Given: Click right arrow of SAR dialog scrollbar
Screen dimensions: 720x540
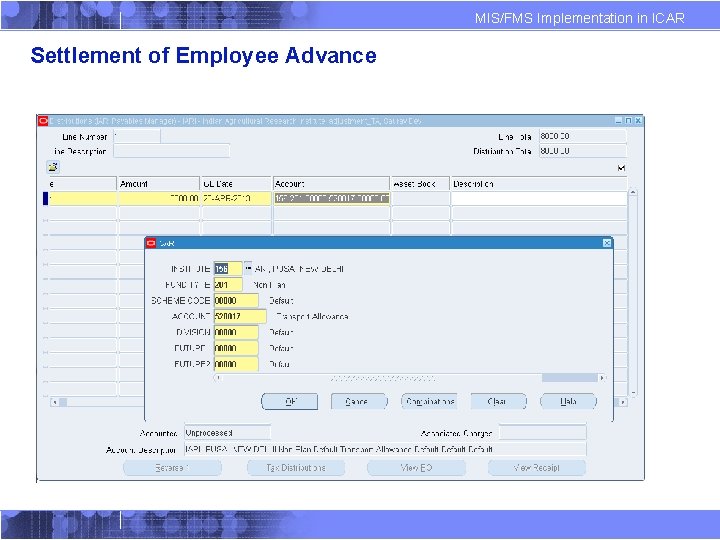Looking at the screenshot, I should pos(602,378).
